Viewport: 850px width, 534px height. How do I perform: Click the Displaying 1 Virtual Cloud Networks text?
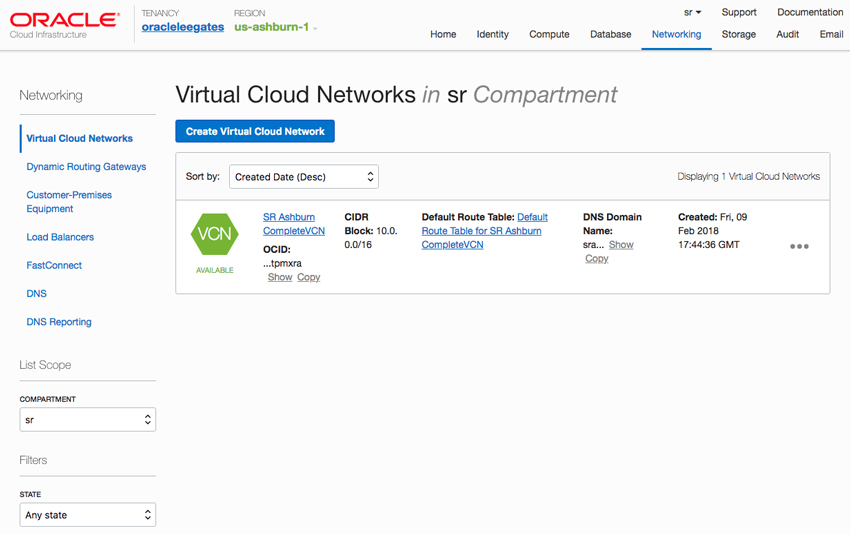[748, 176]
